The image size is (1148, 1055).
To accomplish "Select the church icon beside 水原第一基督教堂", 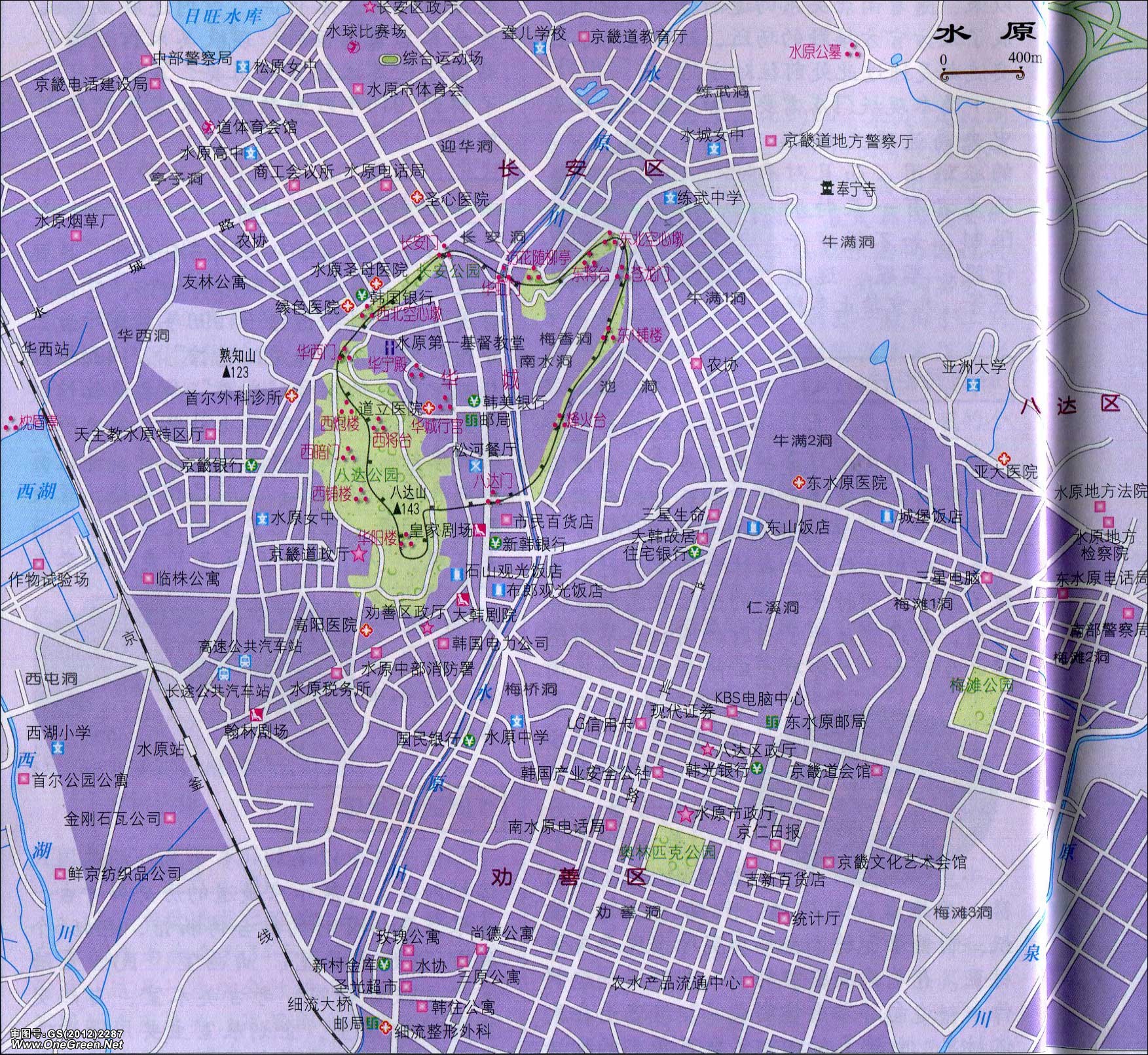I will click(388, 344).
